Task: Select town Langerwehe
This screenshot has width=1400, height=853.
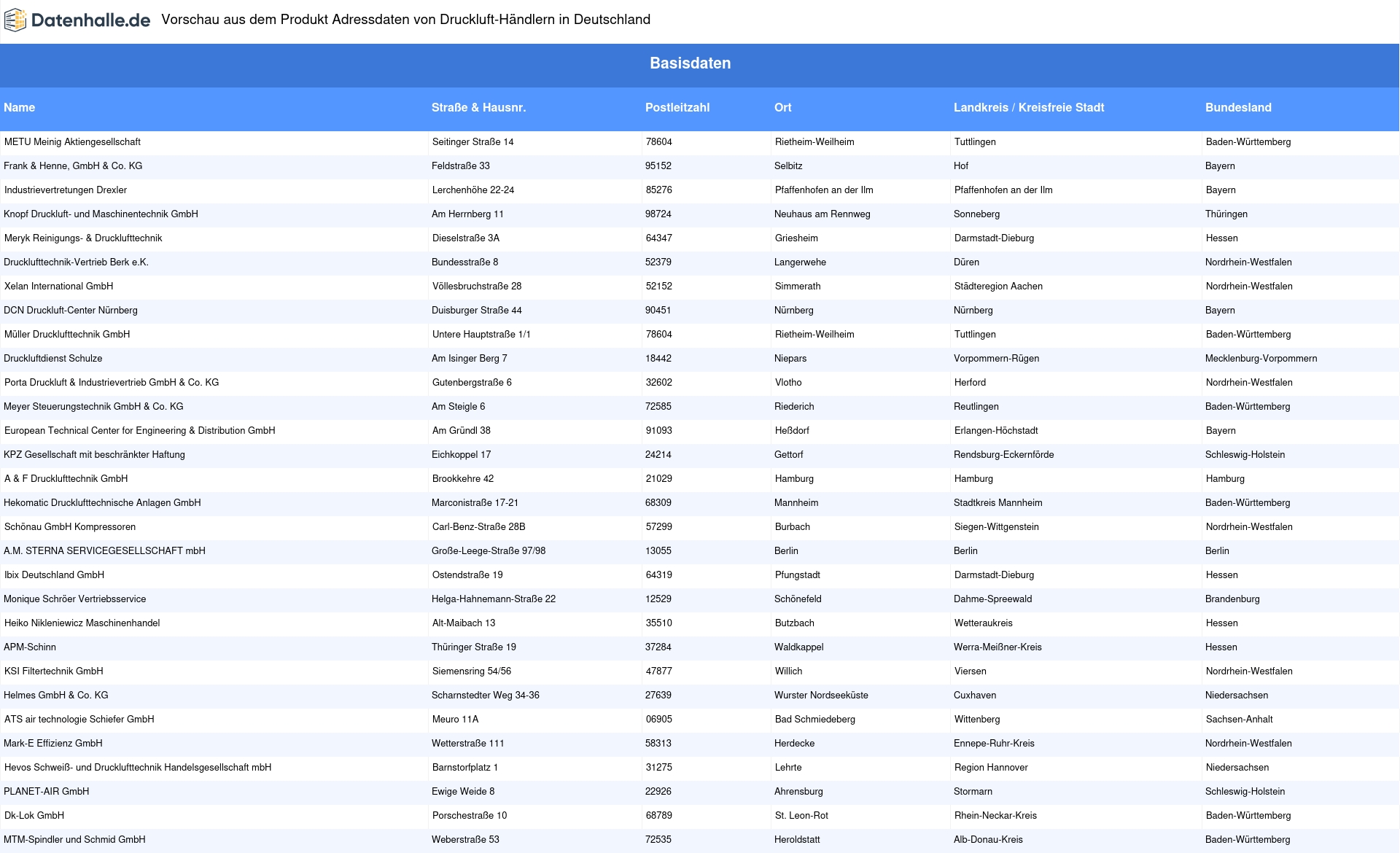Action: (x=800, y=262)
